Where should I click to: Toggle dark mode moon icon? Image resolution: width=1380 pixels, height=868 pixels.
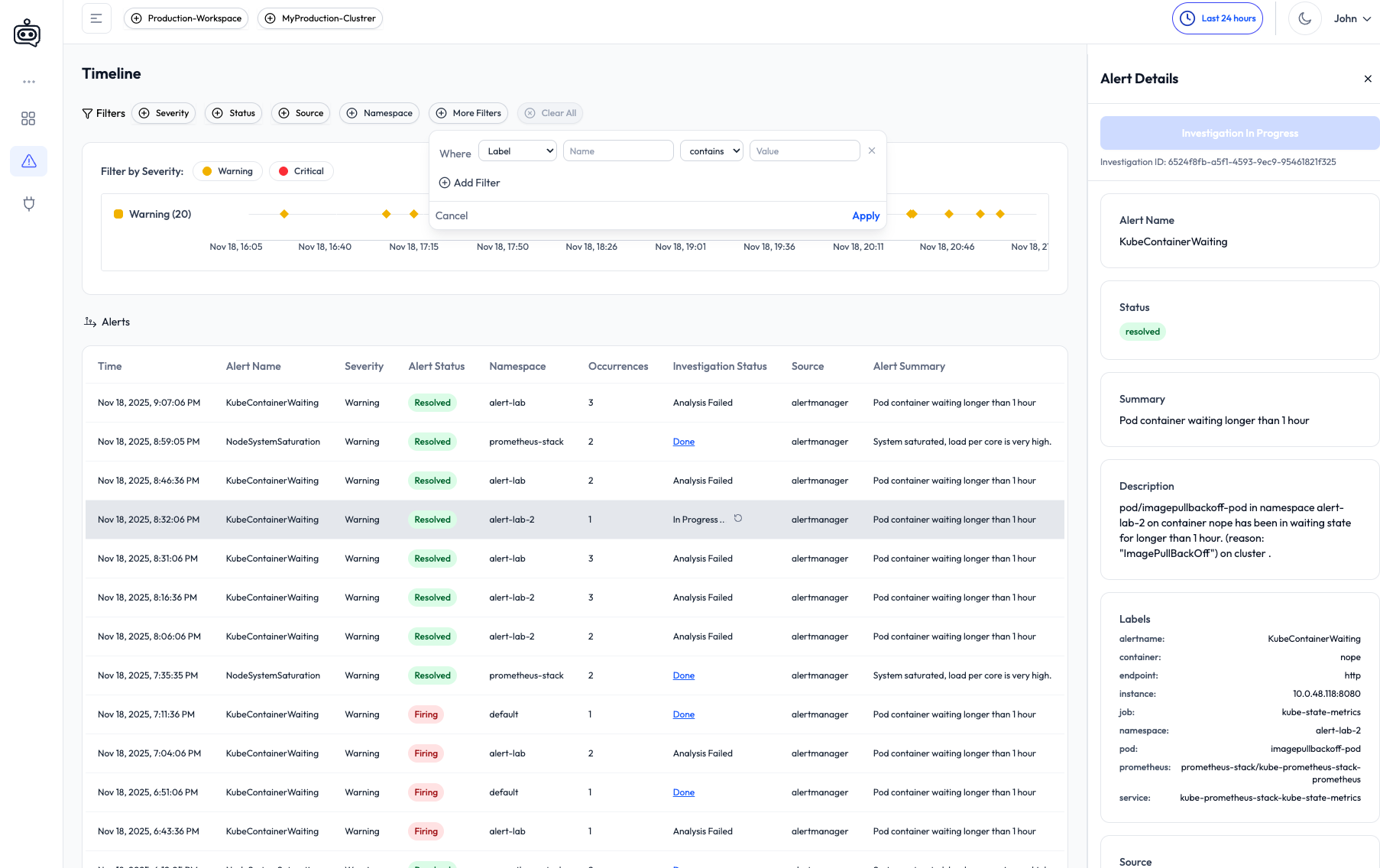pyautogui.click(x=1304, y=18)
